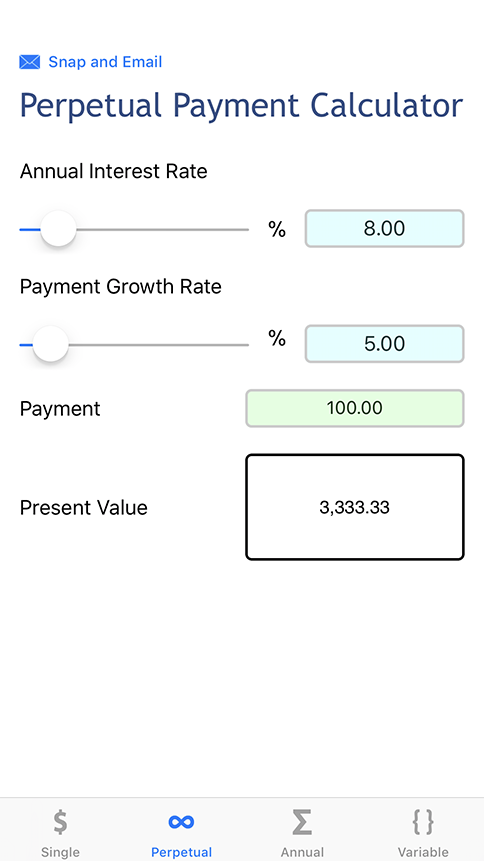The height and width of the screenshot is (861, 484).
Task: Click the Annual Interest Rate slider knob
Action: pos(58,229)
